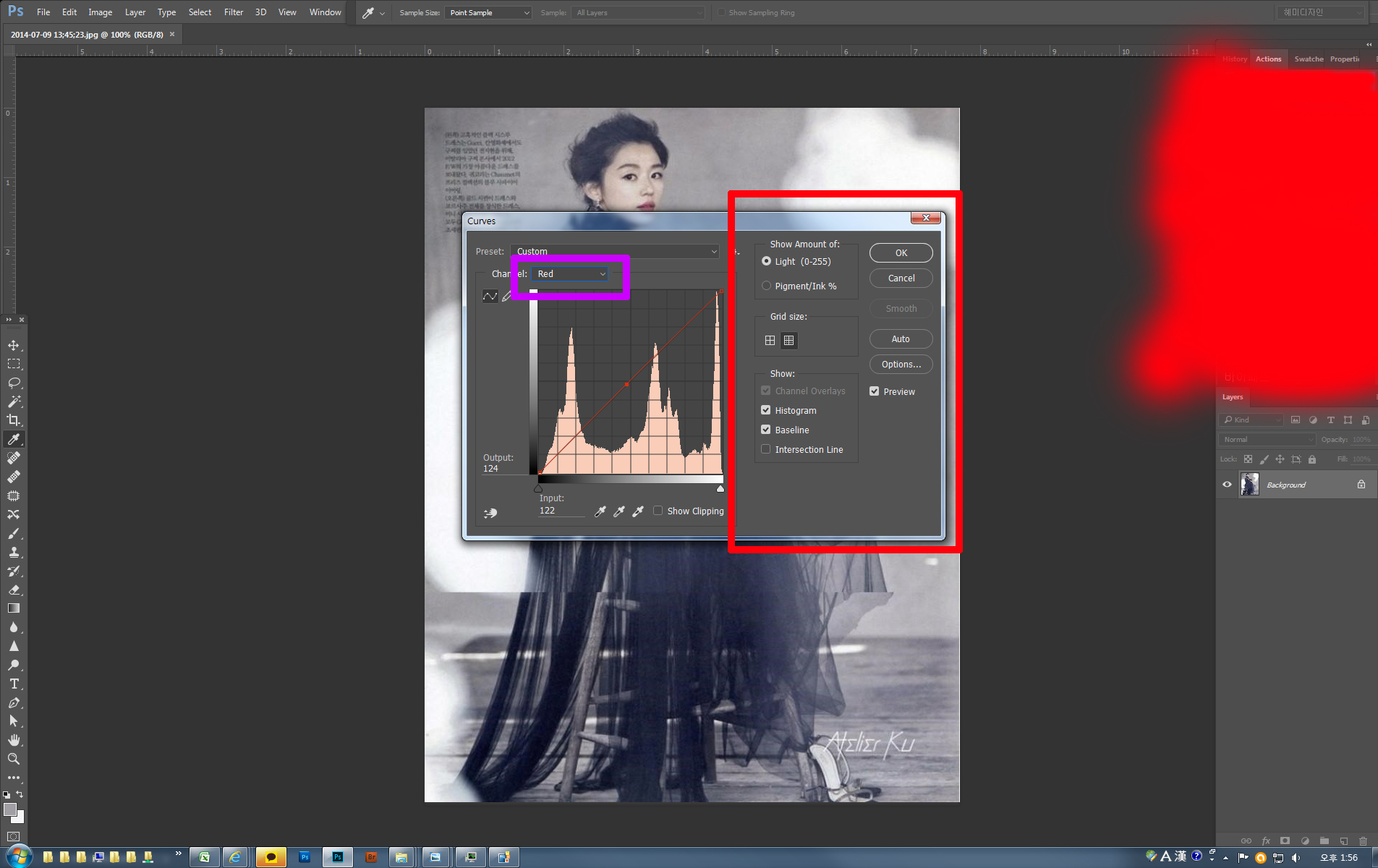Select the Path Selection tool

pyautogui.click(x=14, y=721)
